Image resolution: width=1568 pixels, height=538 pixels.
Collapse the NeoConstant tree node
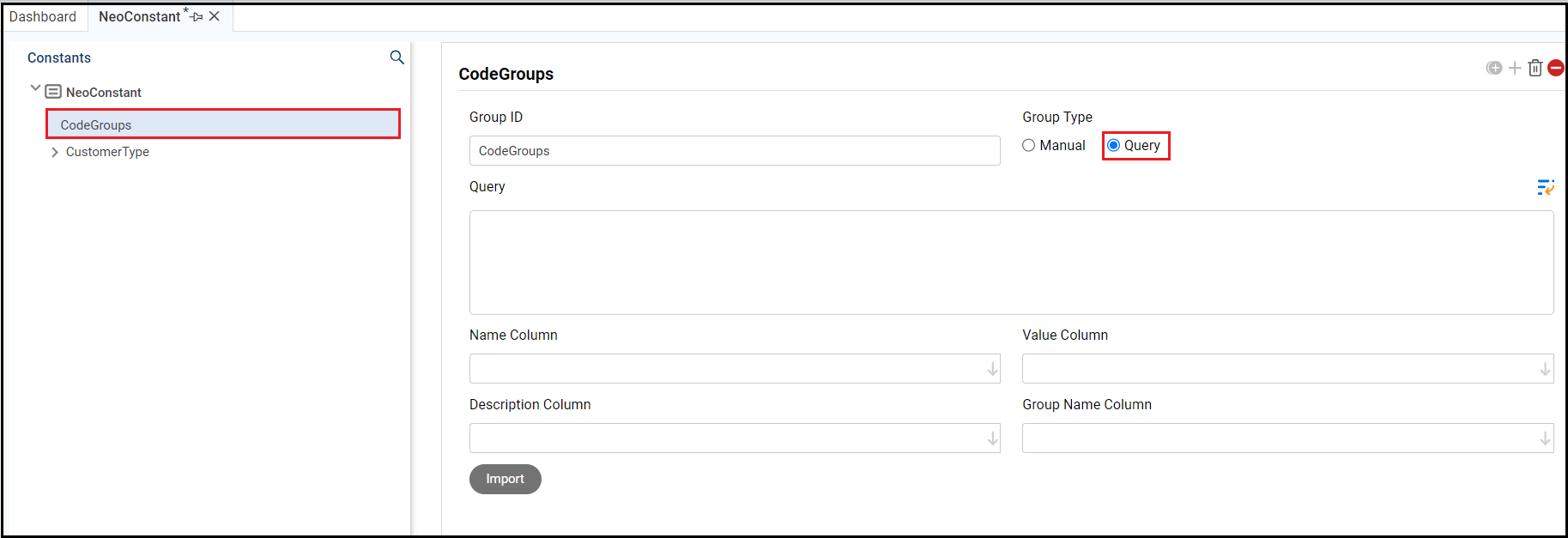coord(35,88)
